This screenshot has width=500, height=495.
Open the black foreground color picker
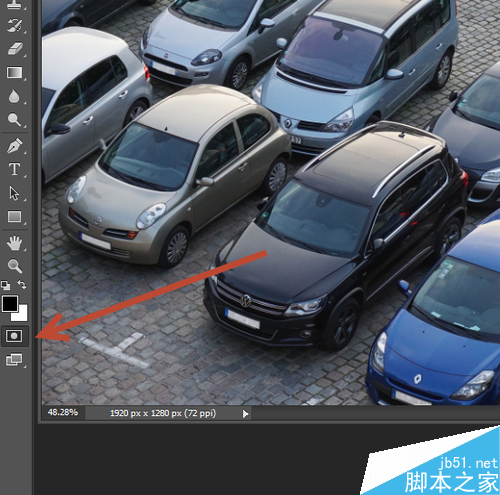[10, 304]
